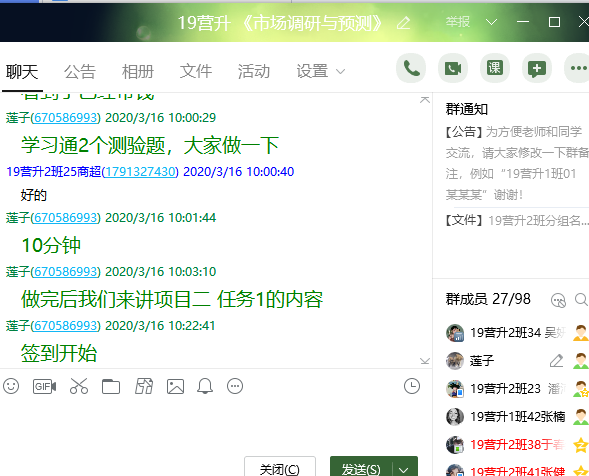
Task: Open message history clock icon
Action: tap(412, 386)
